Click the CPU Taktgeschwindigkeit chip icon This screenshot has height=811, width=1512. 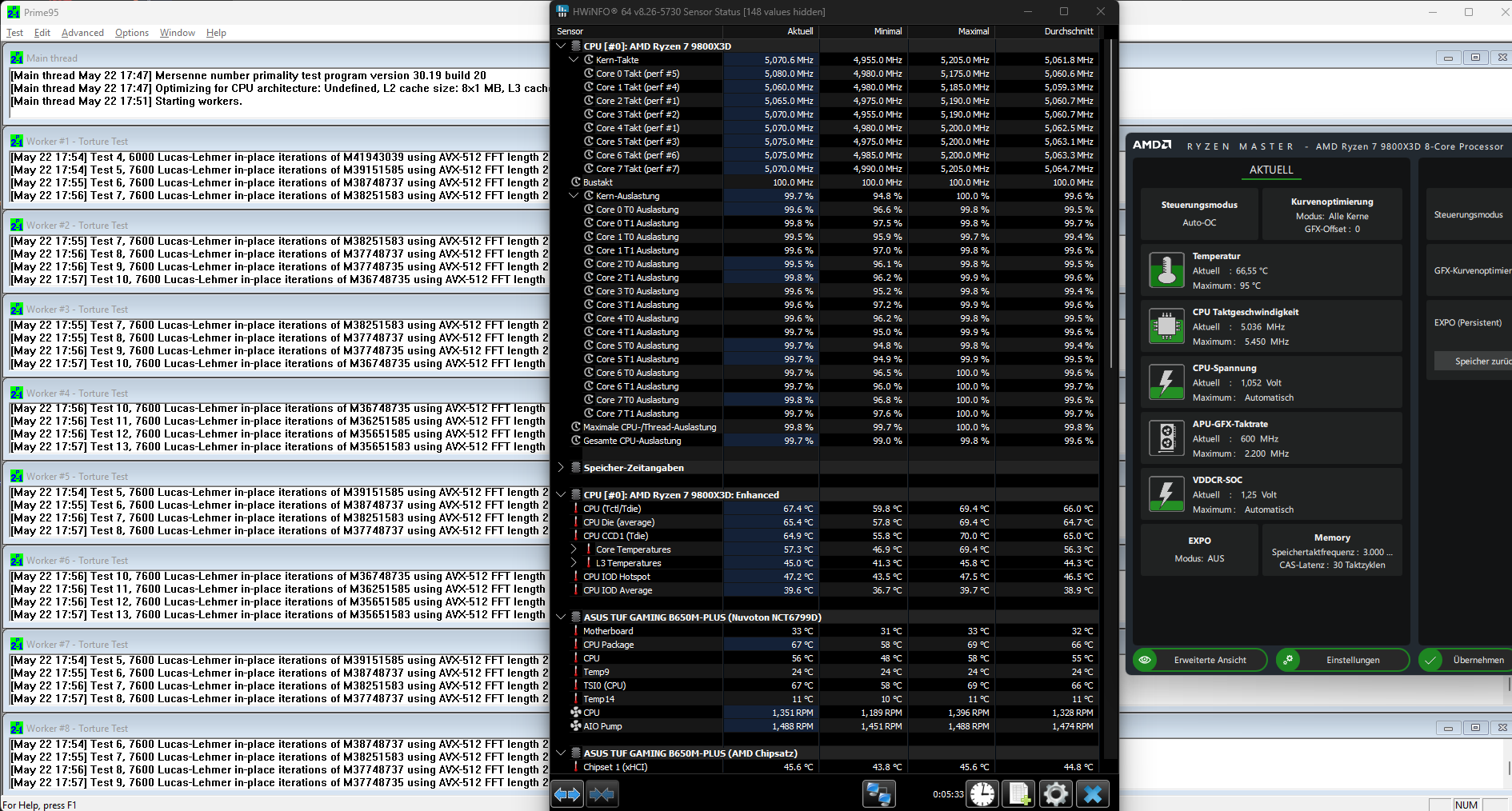1166,326
